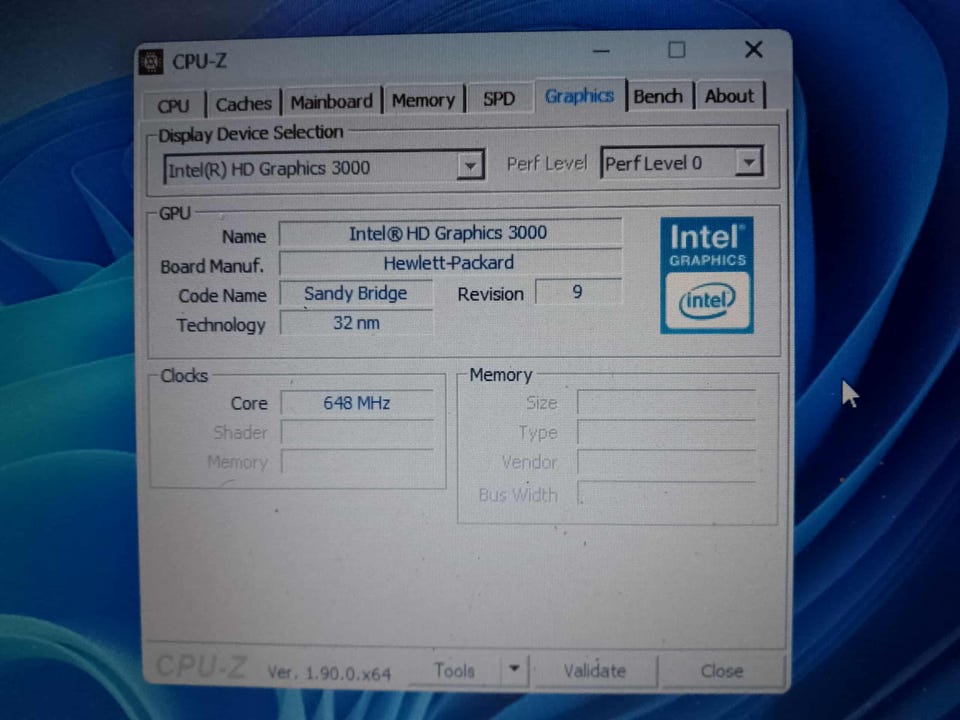Click the empty Memory Vendor field

pos(667,462)
